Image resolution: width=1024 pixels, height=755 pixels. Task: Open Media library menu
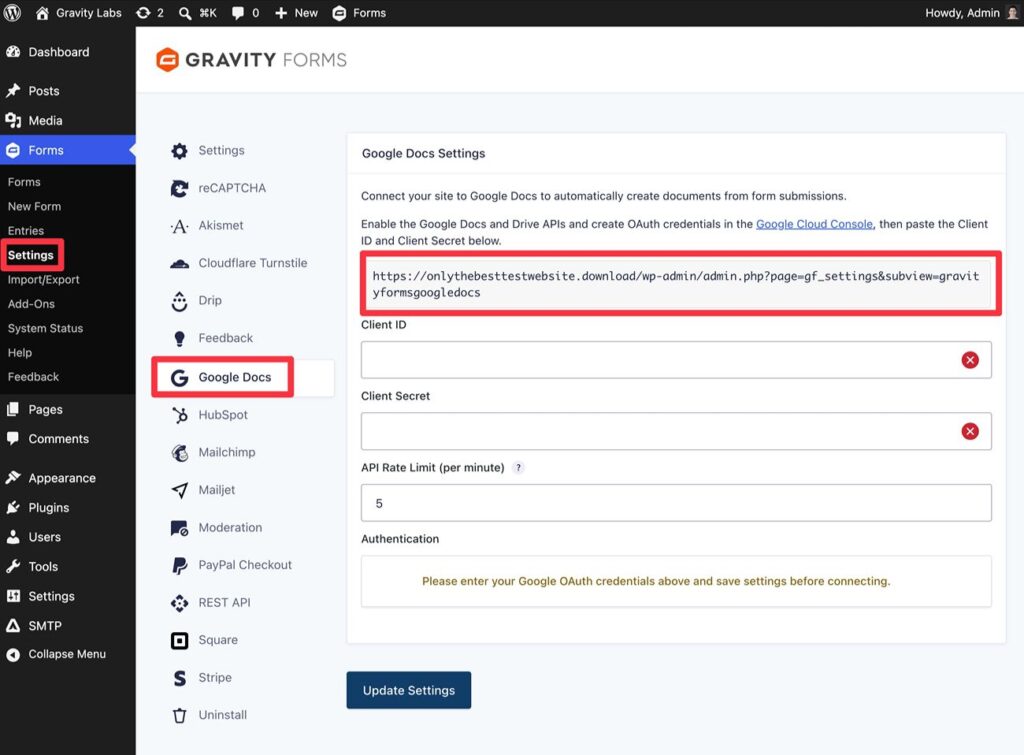68,121
